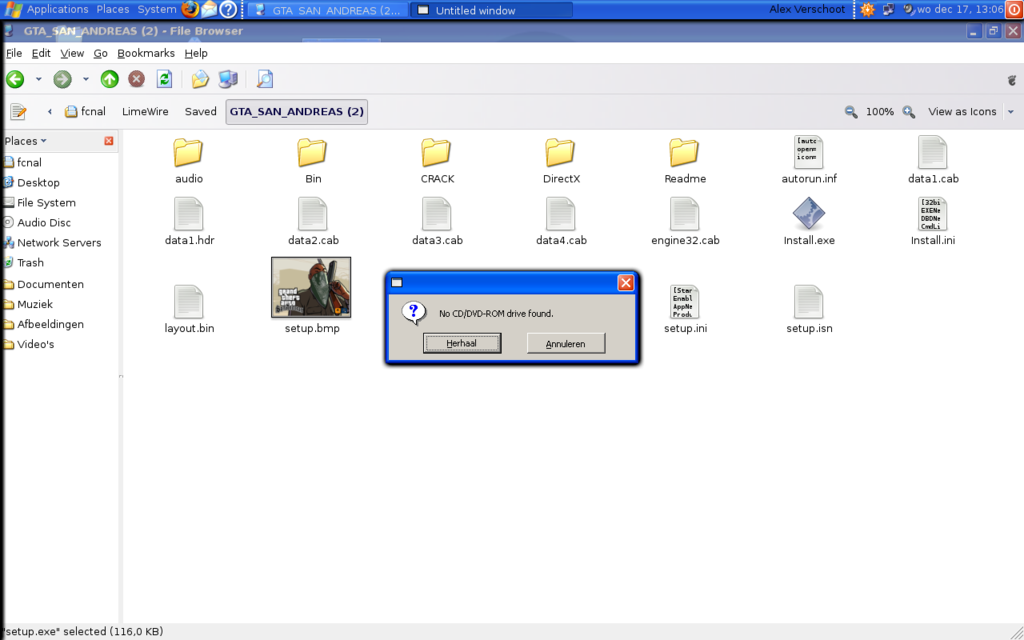Click the Up one level icon
The image size is (1024, 640).
pos(109,78)
